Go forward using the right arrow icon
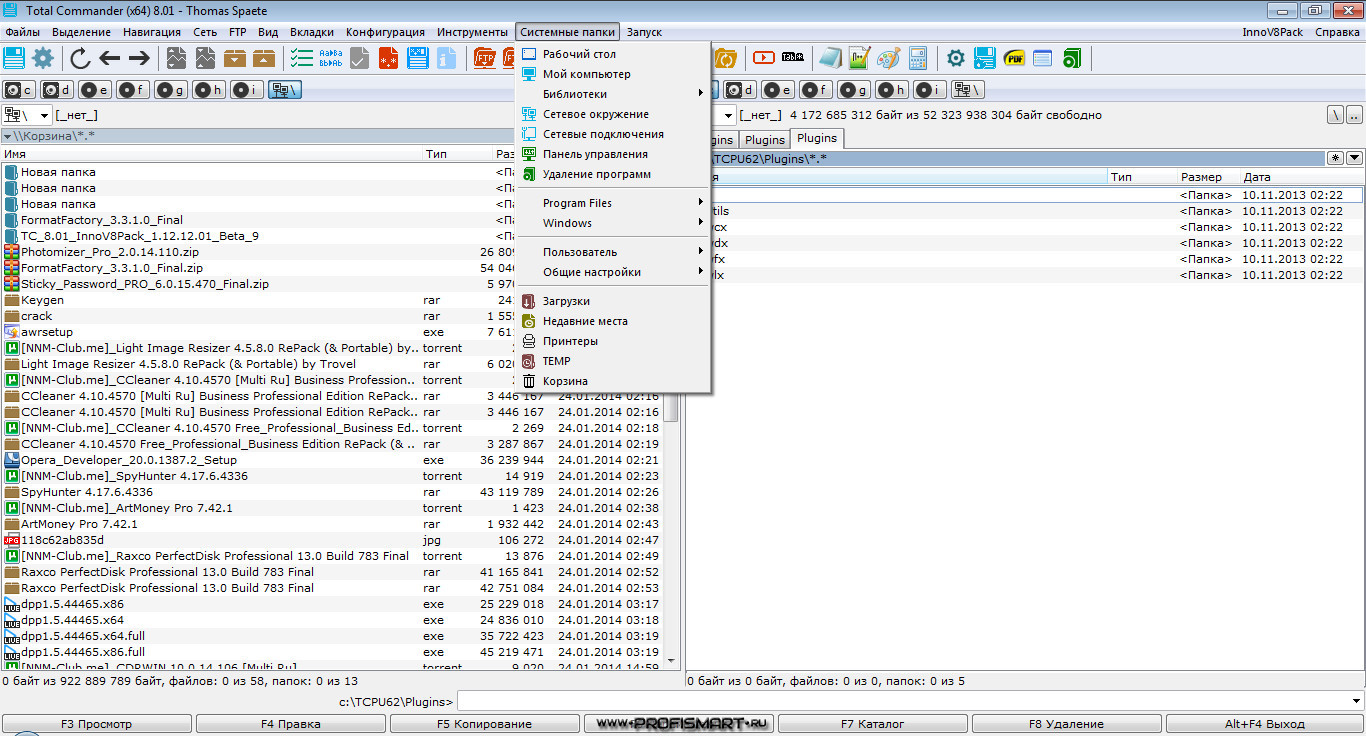This screenshot has width=1366, height=736. [x=138, y=58]
